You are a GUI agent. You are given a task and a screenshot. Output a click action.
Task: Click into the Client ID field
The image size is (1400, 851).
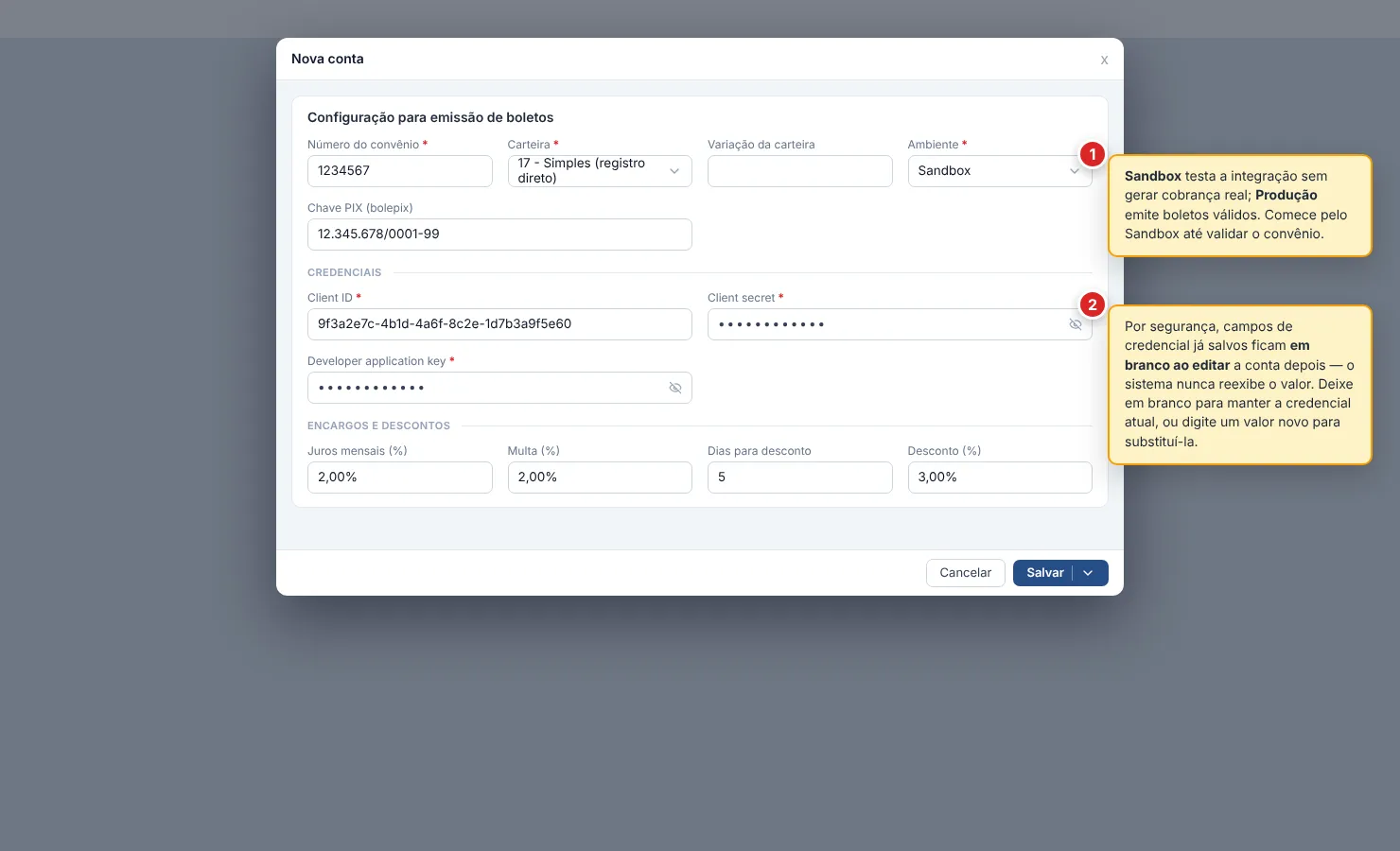(499, 324)
